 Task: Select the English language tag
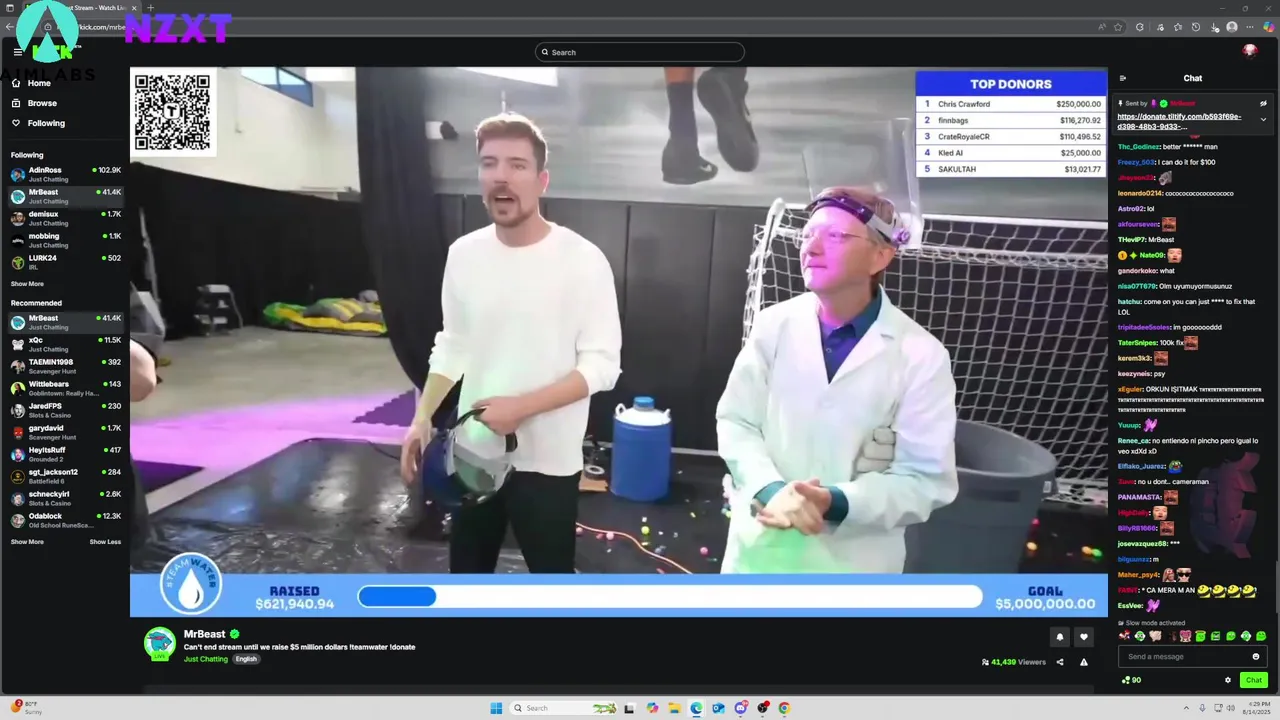(246, 659)
